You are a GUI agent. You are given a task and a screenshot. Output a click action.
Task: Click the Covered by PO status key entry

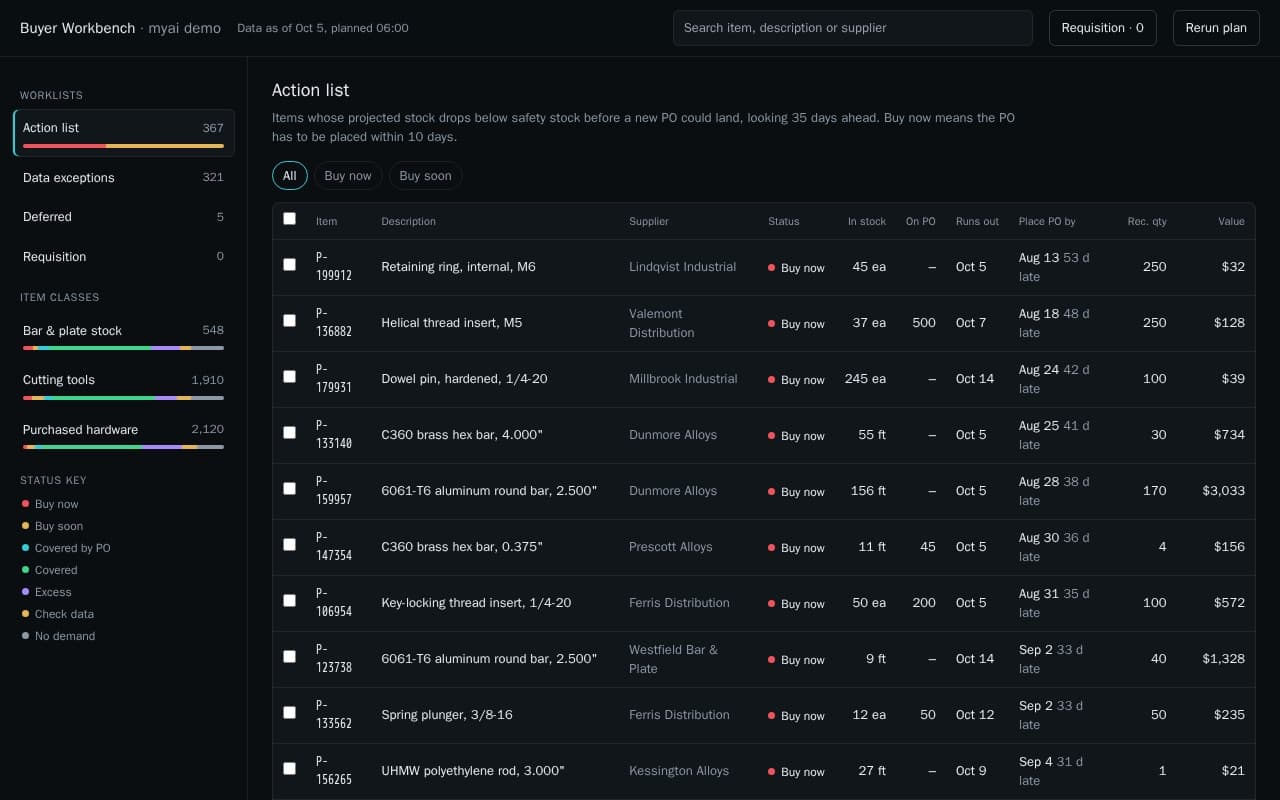pos(66,548)
